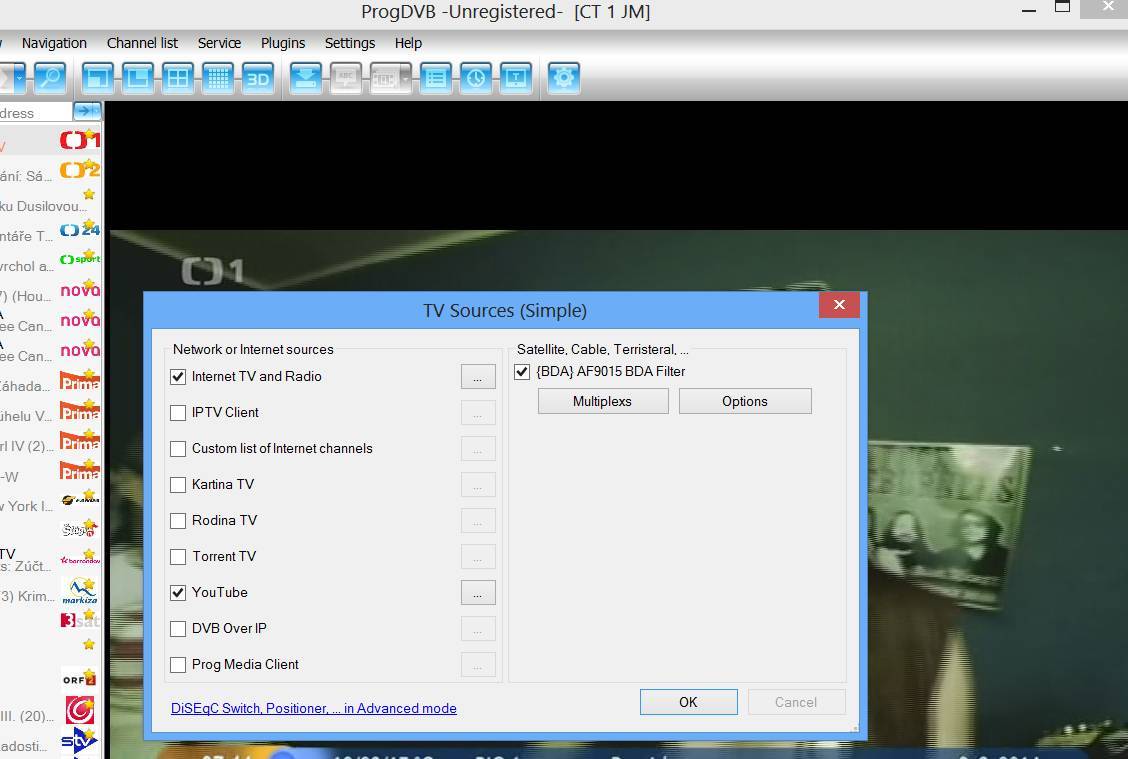Image resolution: width=1128 pixels, height=759 pixels.
Task: Click the download arrow toolbar icon
Action: 306,78
